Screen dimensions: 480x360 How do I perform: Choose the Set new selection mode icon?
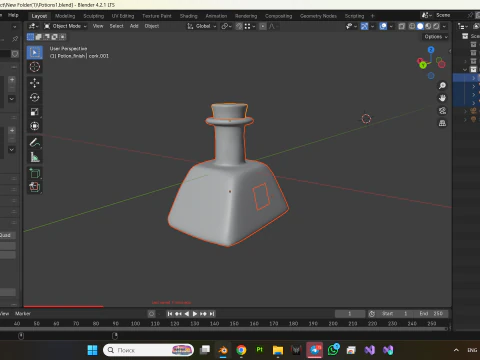30,37
